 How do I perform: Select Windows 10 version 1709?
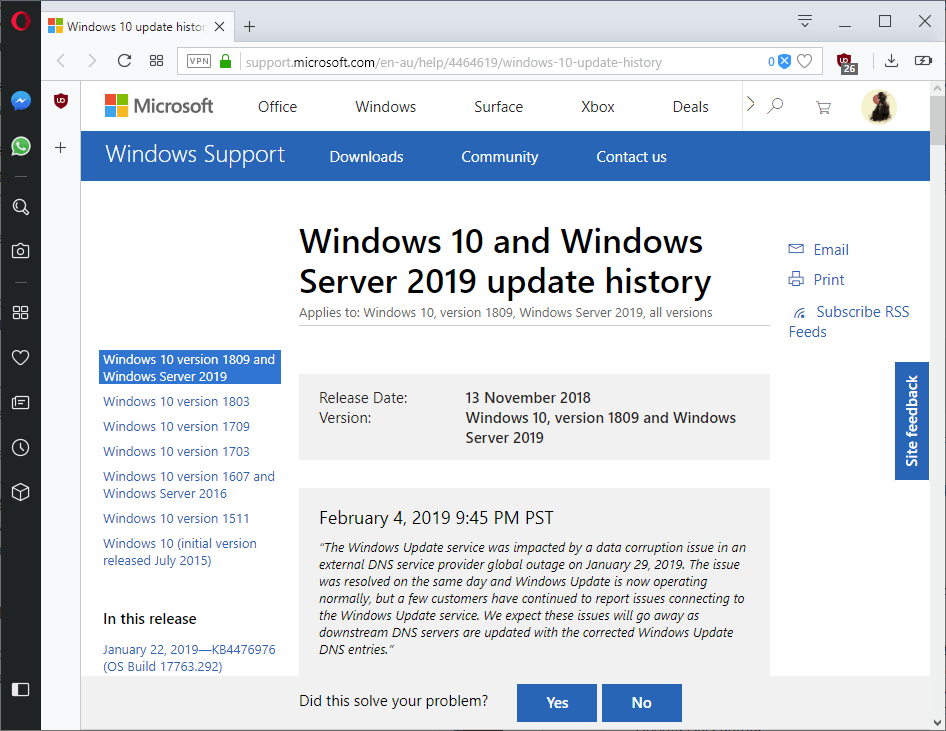point(176,426)
